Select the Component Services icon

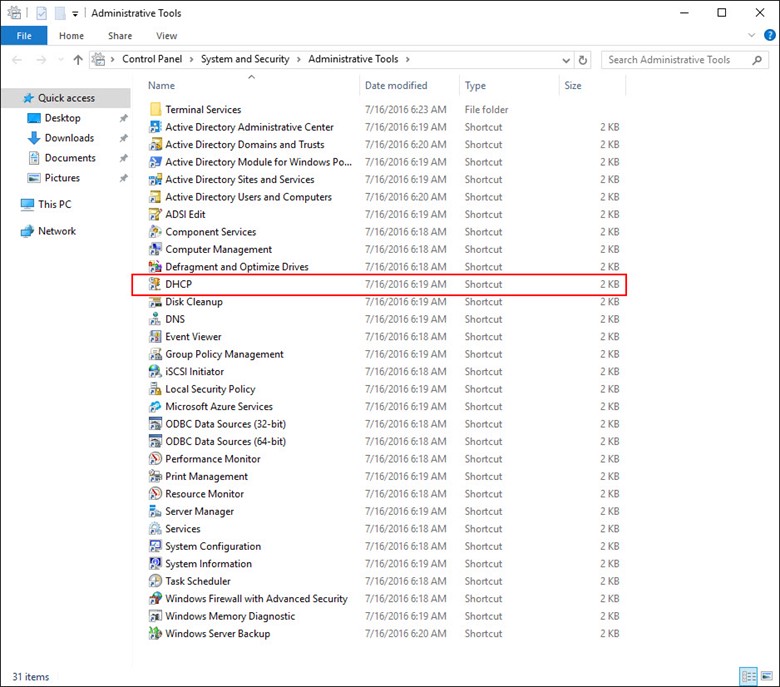pos(155,231)
